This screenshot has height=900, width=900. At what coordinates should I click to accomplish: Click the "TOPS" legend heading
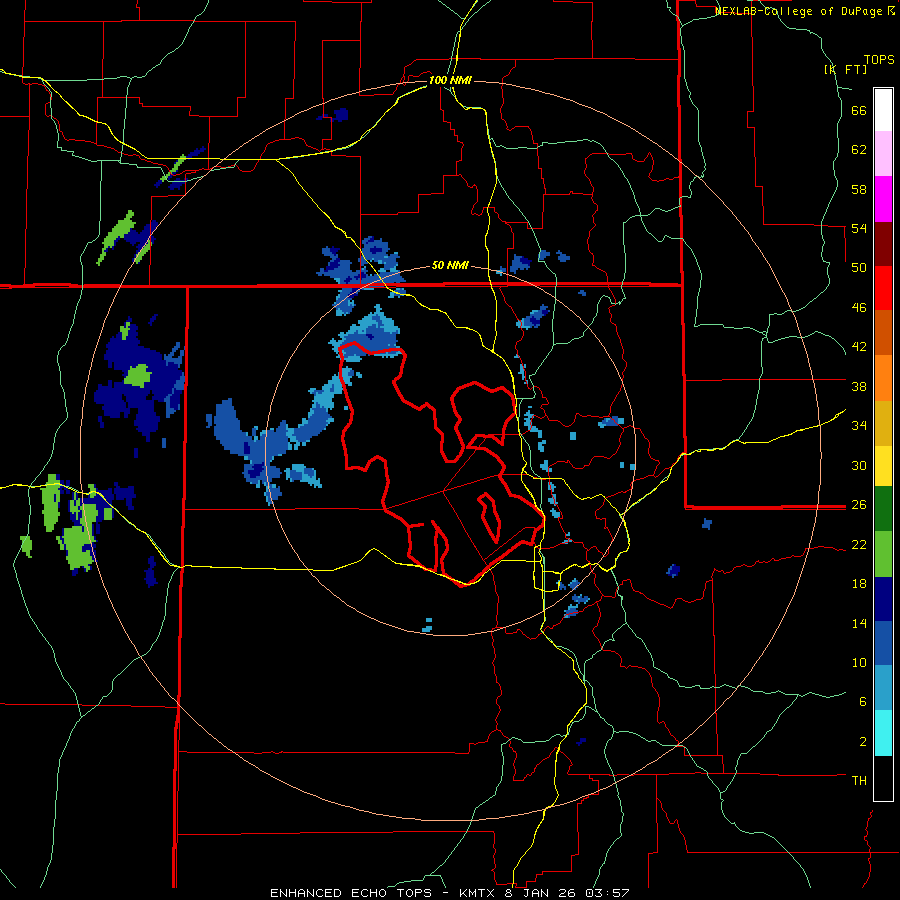tap(879, 59)
